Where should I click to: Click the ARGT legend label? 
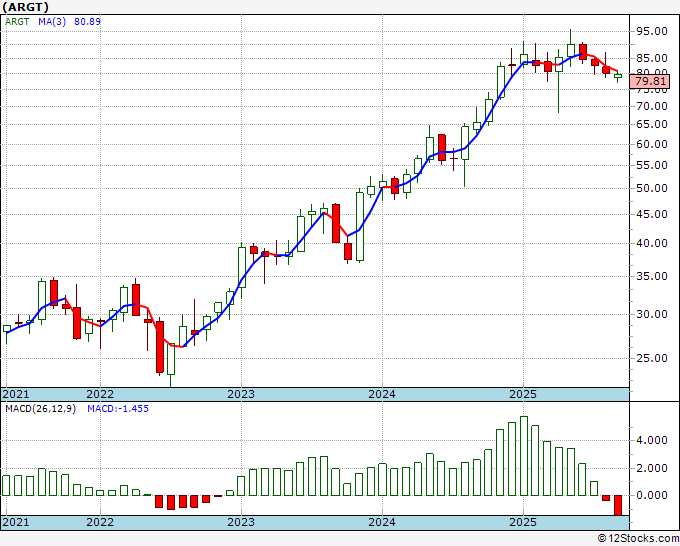click(17, 22)
